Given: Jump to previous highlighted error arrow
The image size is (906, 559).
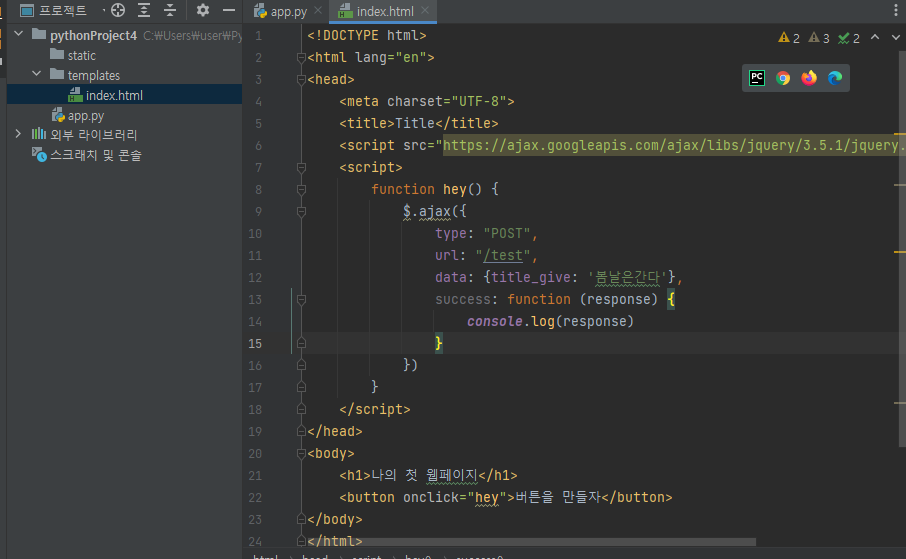Looking at the screenshot, I should point(875,38).
